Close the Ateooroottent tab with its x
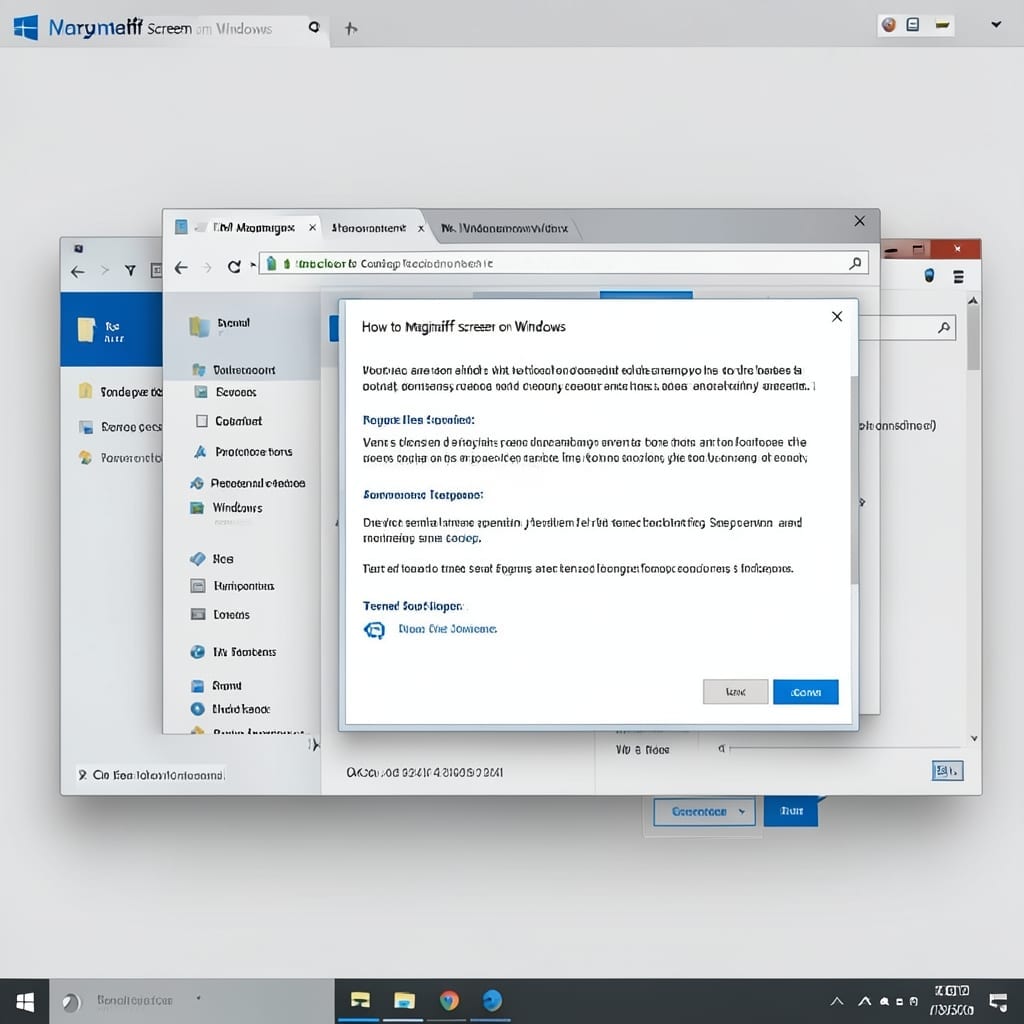The image size is (1024, 1024). click(x=421, y=229)
